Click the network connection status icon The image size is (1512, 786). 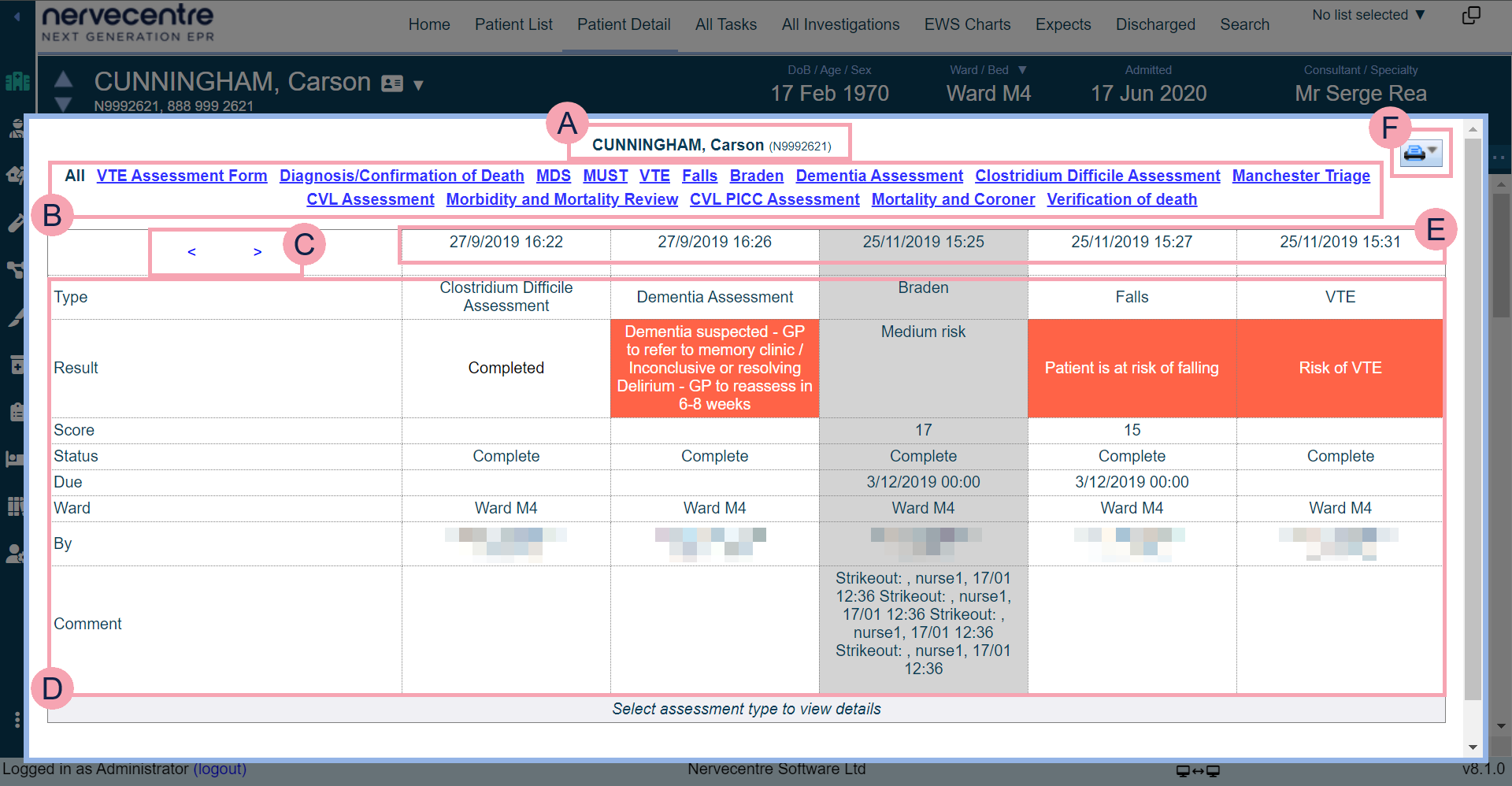pos(1197,770)
